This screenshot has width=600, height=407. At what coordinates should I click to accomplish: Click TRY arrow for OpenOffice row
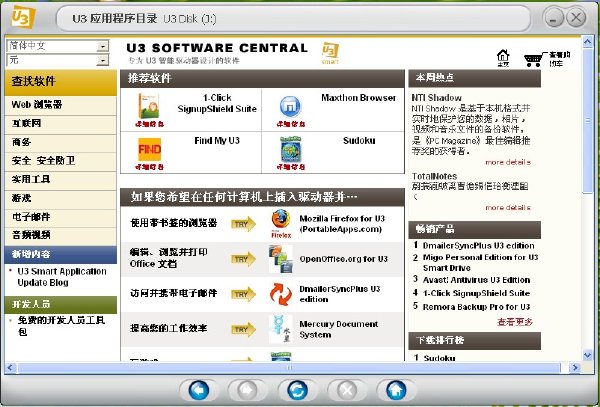pos(243,259)
